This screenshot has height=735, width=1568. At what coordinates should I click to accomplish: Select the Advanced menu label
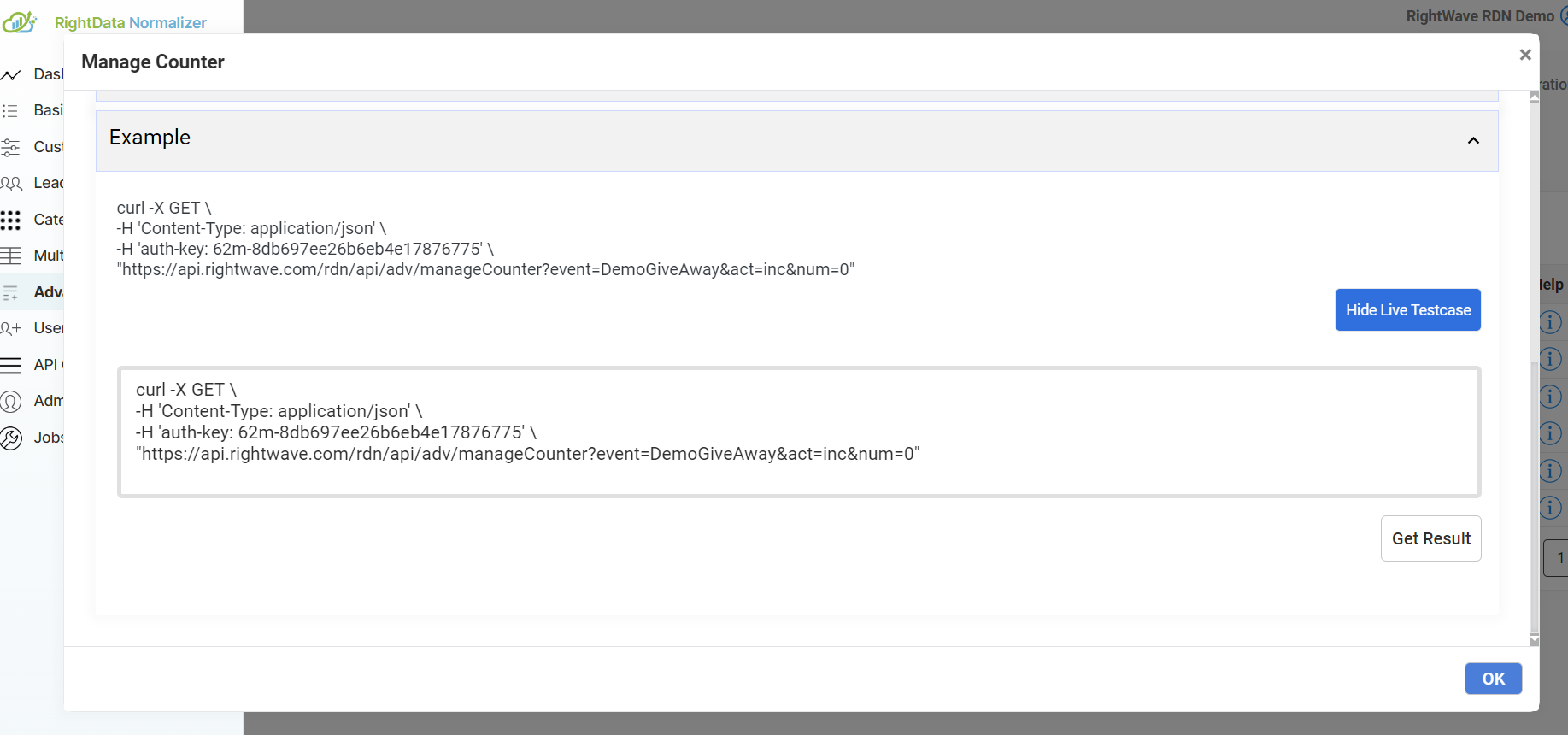tap(49, 292)
